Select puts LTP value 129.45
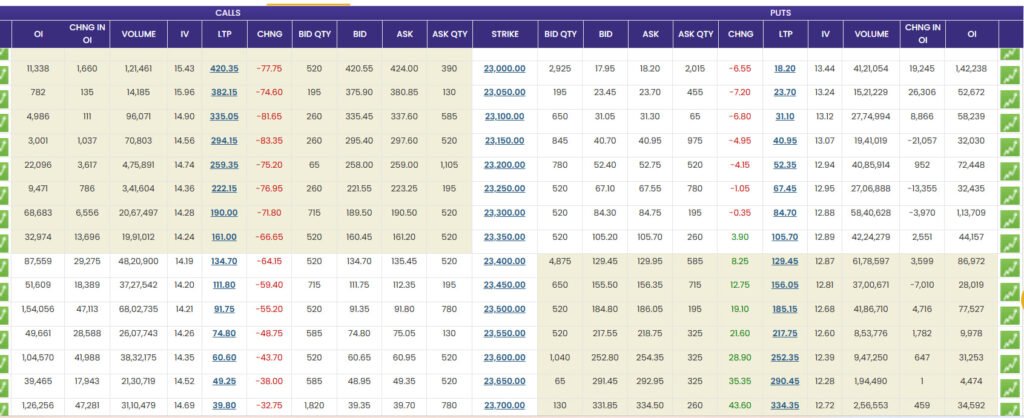 pyautogui.click(x=785, y=261)
